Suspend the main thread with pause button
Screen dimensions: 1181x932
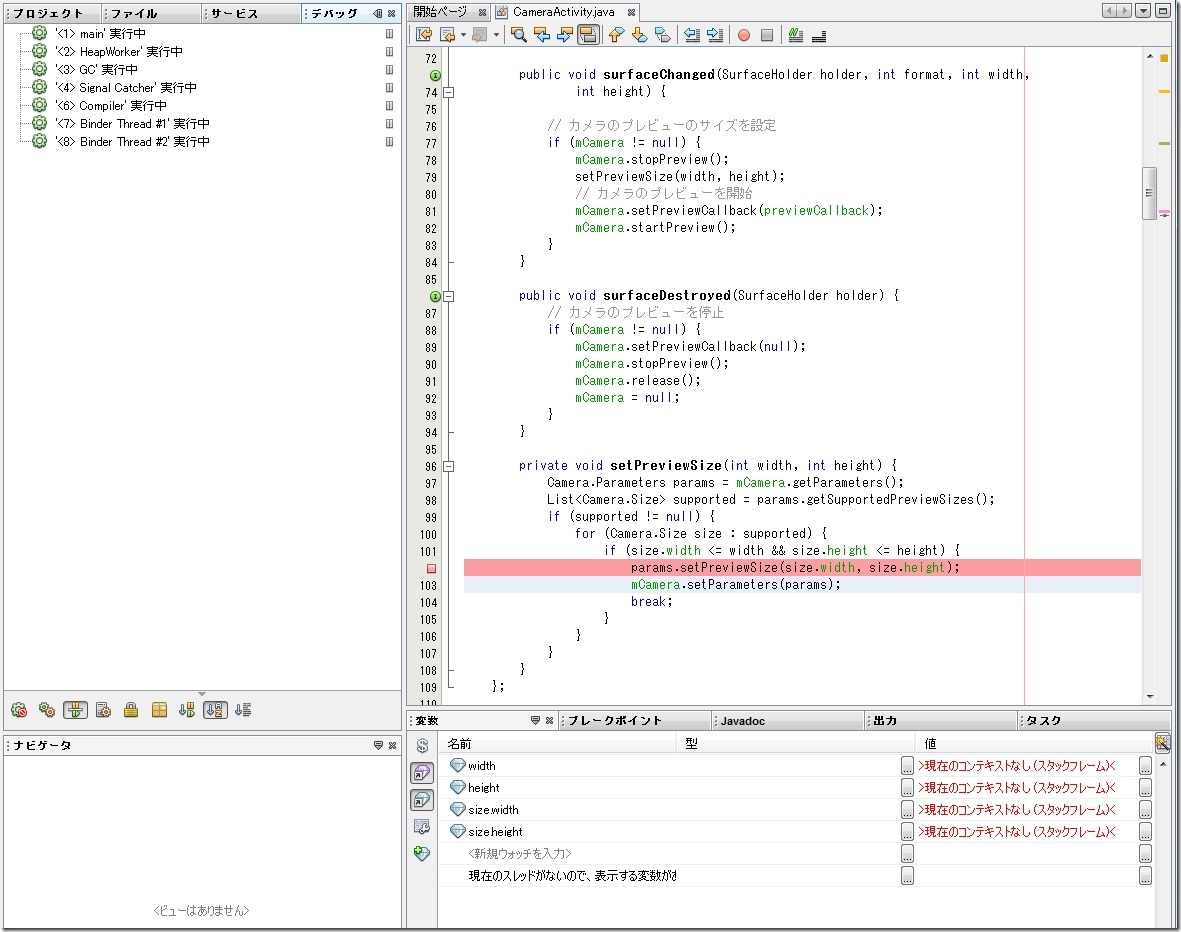390,34
